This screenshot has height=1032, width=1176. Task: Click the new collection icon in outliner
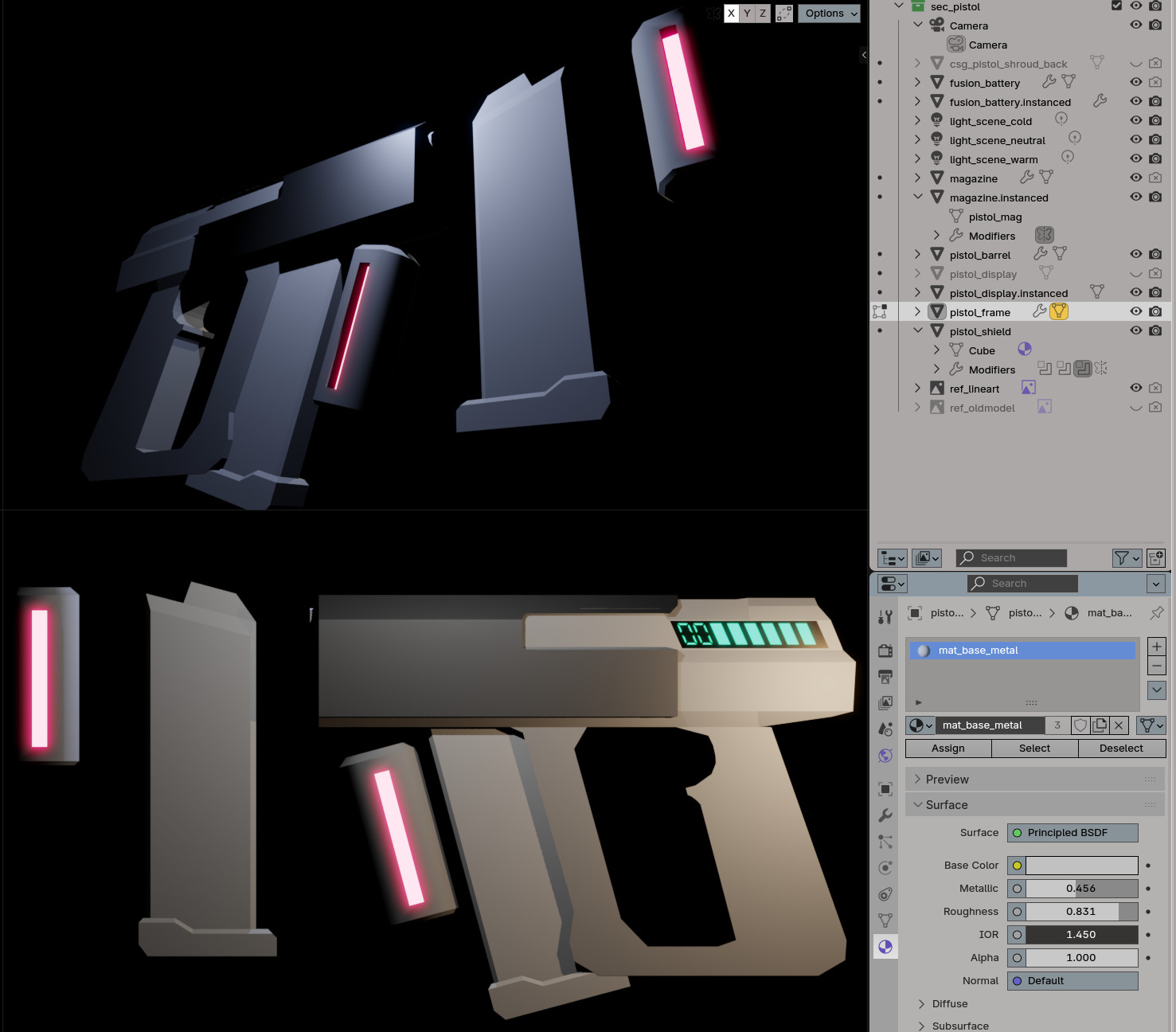tap(1156, 558)
